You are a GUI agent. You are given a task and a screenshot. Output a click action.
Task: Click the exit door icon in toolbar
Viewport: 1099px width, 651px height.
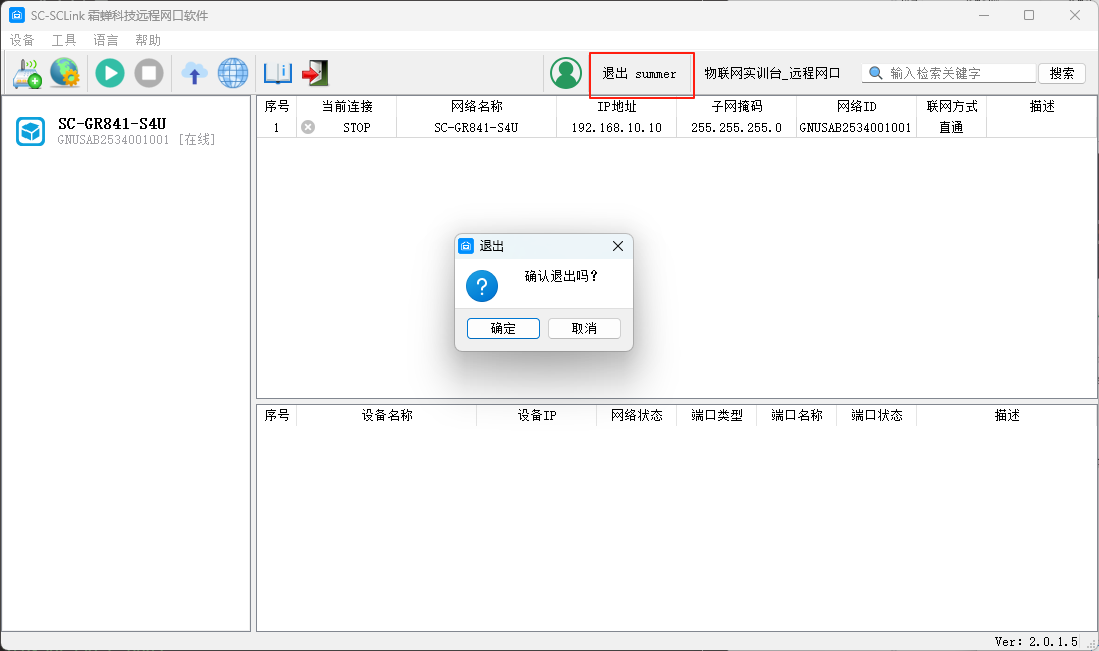tap(315, 73)
